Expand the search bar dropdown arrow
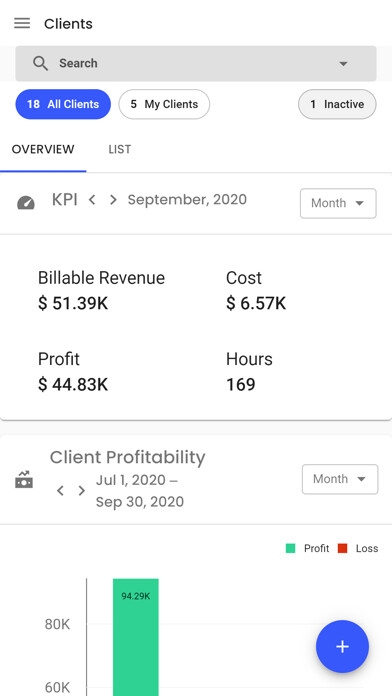This screenshot has width=392, height=696. coord(343,64)
